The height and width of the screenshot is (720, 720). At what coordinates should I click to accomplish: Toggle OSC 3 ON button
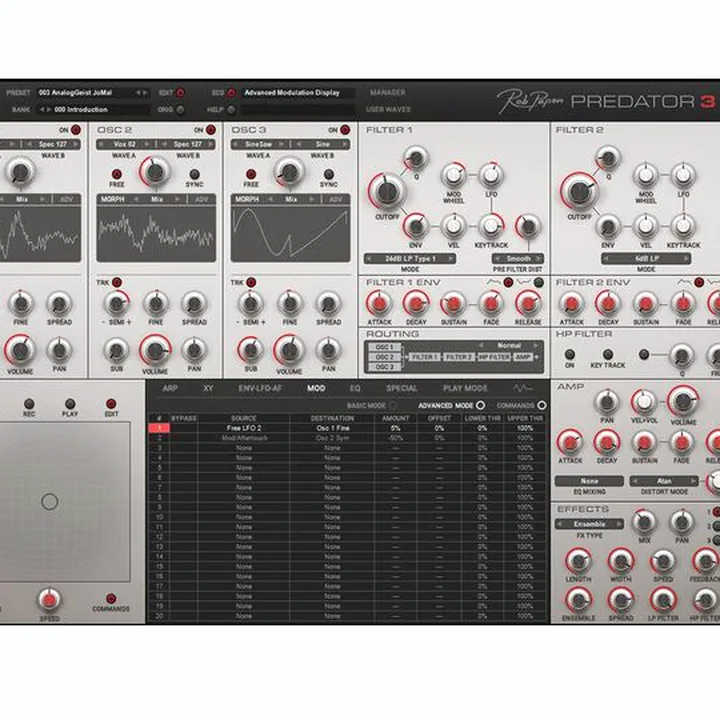[x=345, y=130]
